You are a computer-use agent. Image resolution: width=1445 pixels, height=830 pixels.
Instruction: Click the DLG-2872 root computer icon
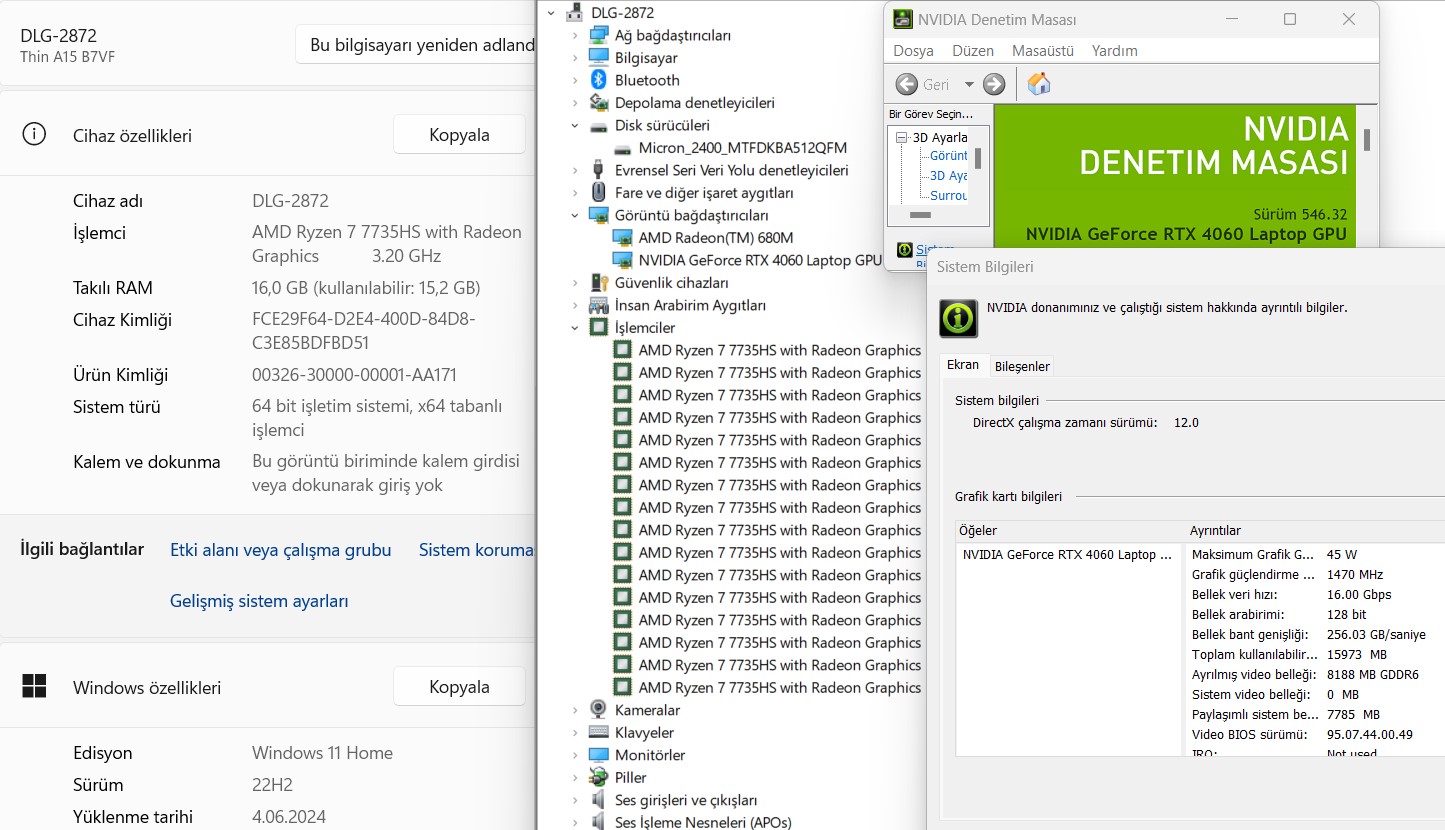pos(575,13)
